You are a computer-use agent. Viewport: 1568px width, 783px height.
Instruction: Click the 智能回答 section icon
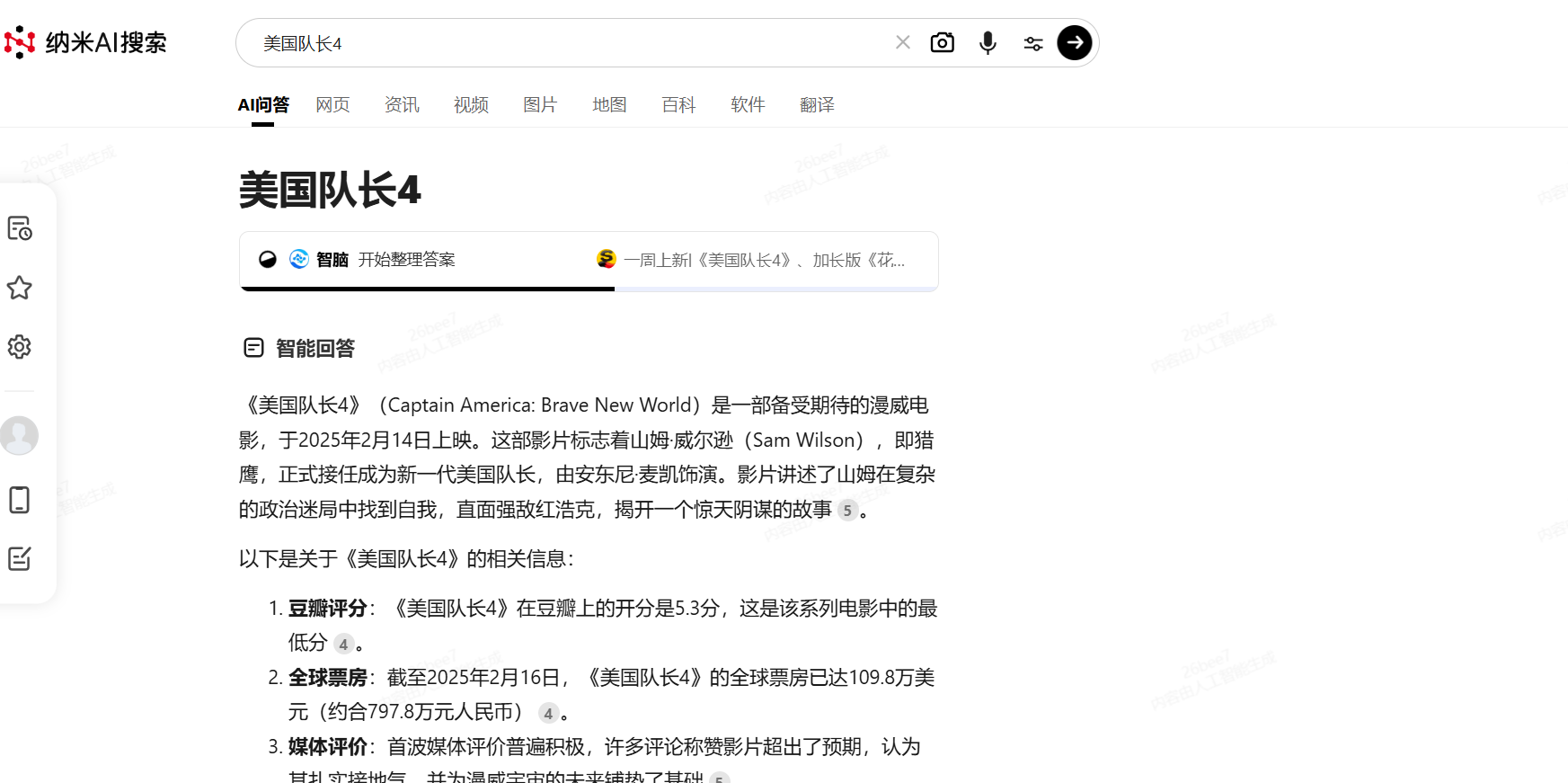coord(253,347)
